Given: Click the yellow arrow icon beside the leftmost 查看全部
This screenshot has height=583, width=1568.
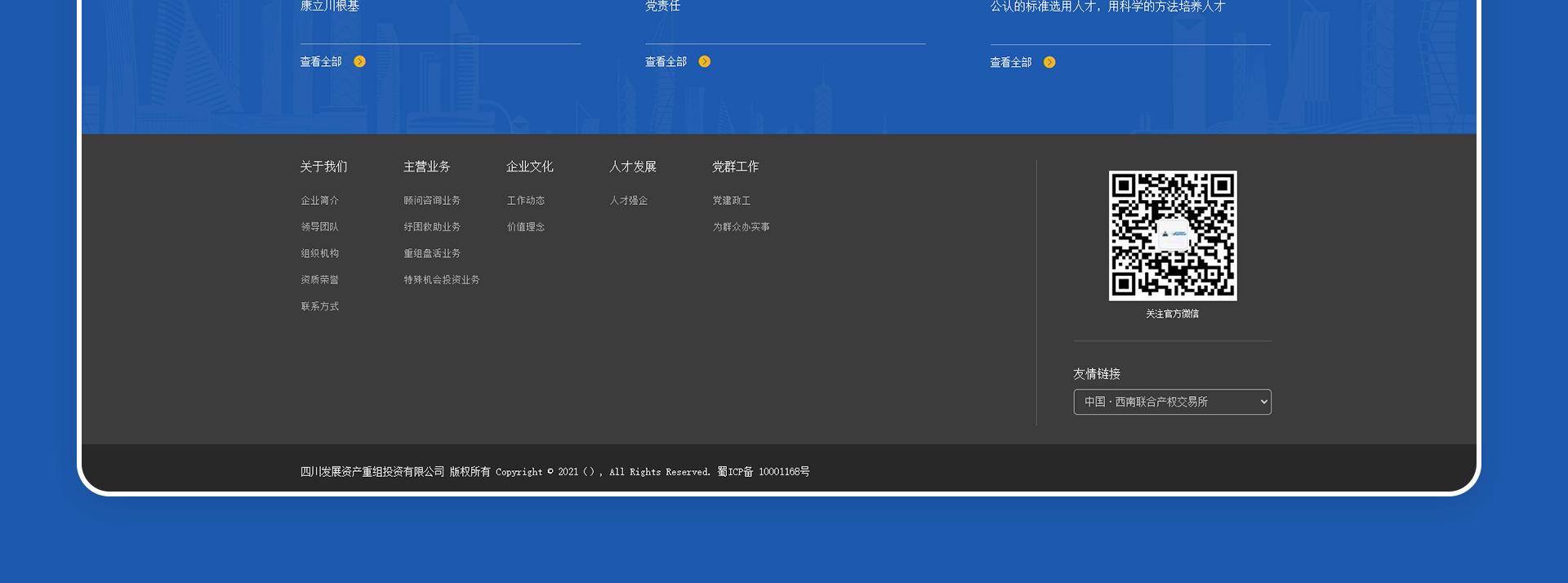Looking at the screenshot, I should pos(359,62).
